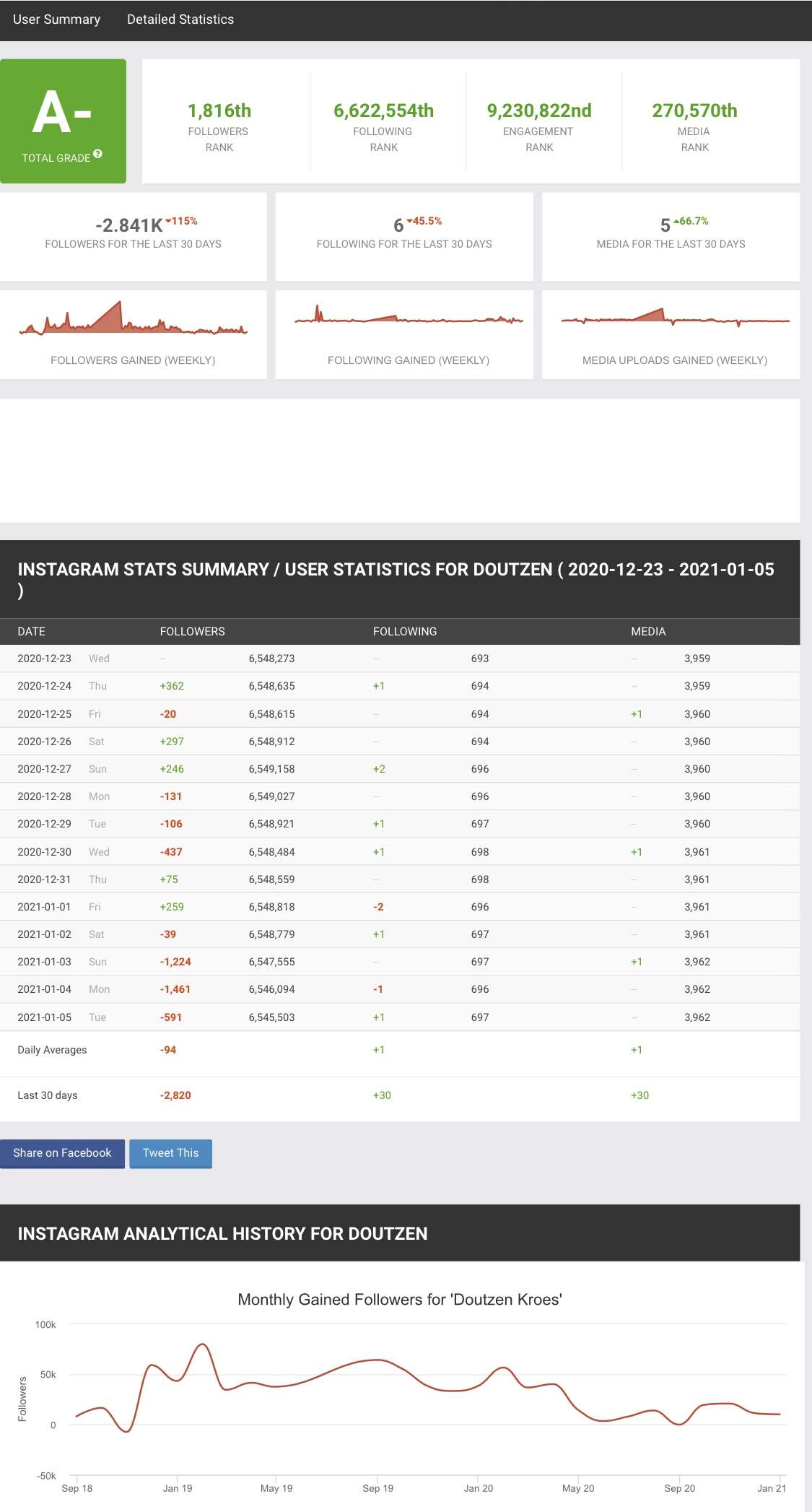
Task: Open the Media Uploads Gained weekly sparkline
Action: click(x=675, y=318)
